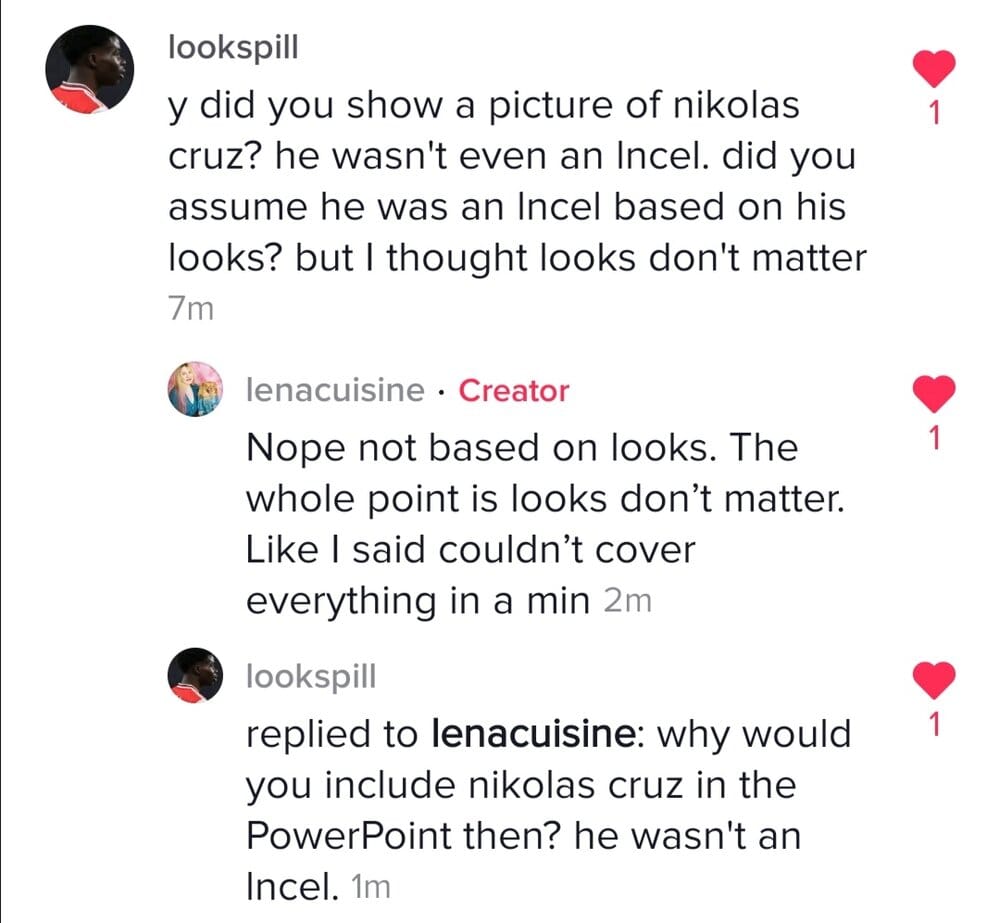The width and height of the screenshot is (1000, 923).
Task: Click the 1m timestamp on the last reply
Action: click(369, 886)
